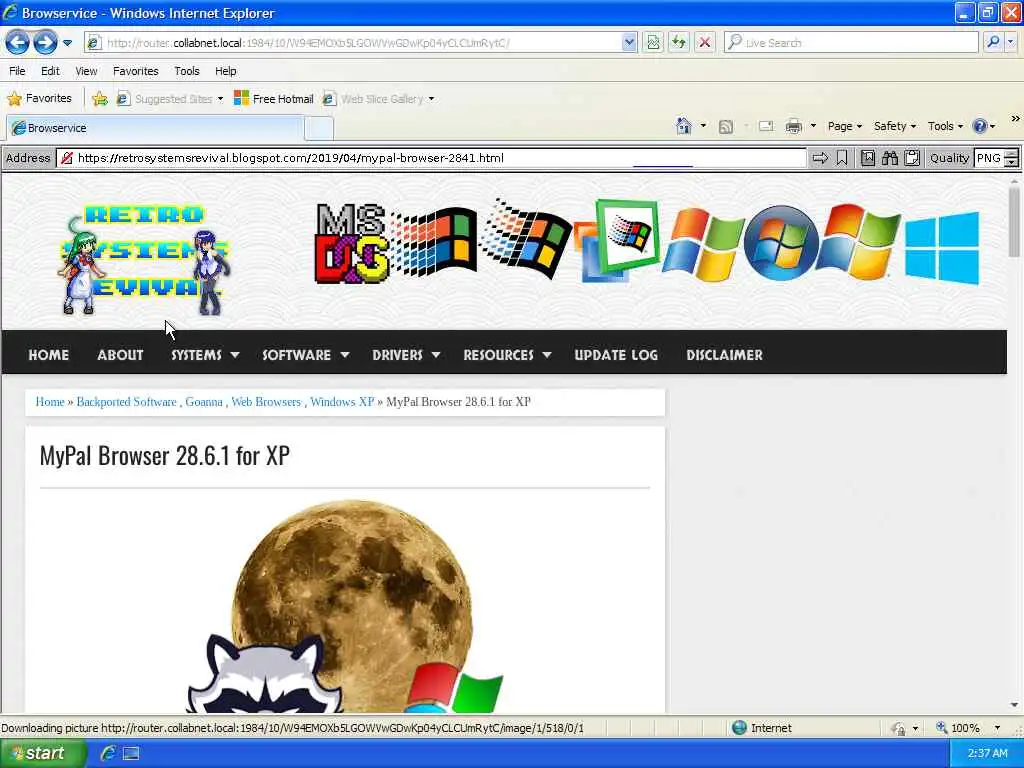This screenshot has height=768, width=1024.
Task: Open the ABOUT page
Action: click(x=120, y=355)
